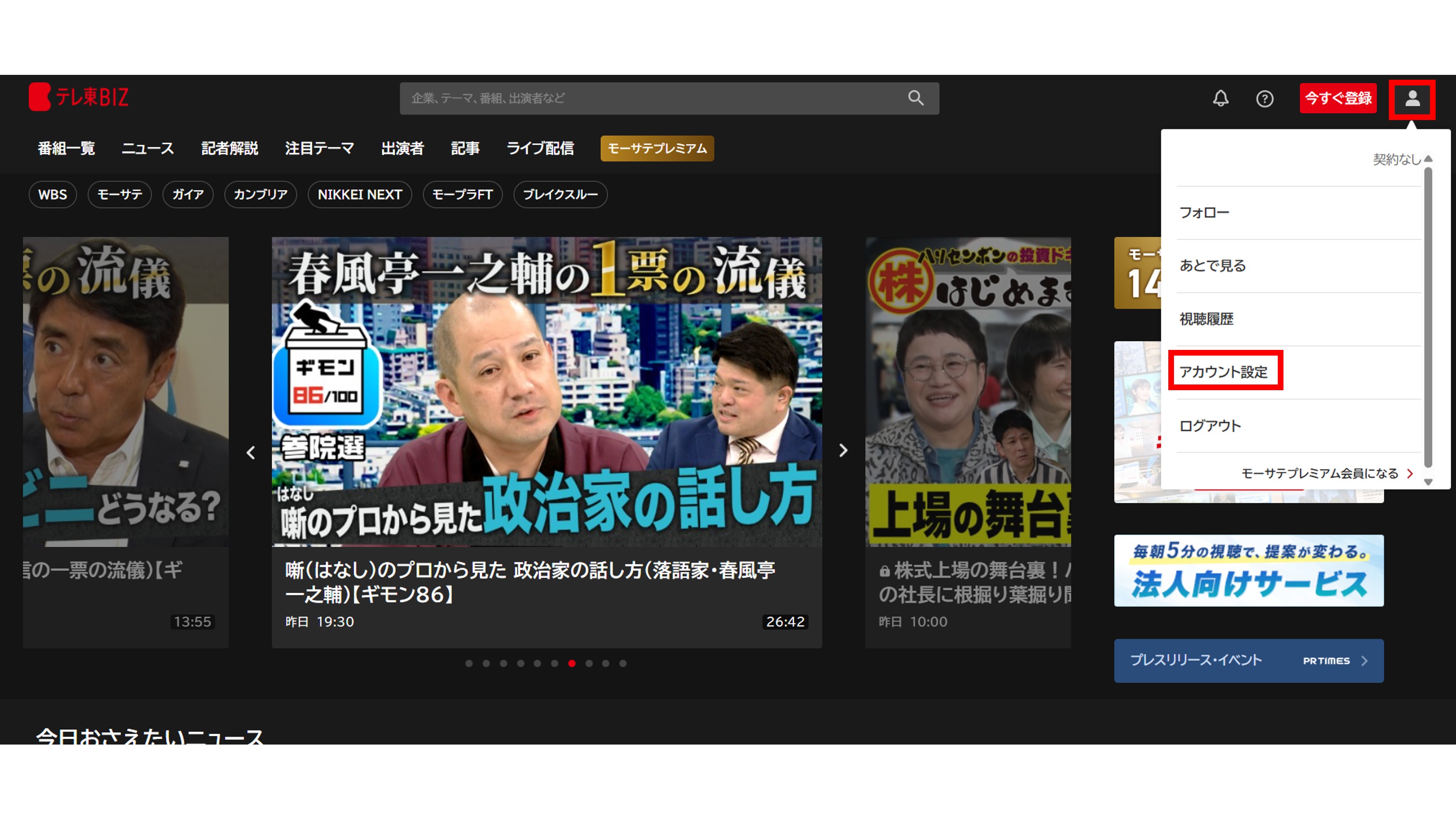Click the notification bell icon
This screenshot has height=819, width=1456.
1220,98
